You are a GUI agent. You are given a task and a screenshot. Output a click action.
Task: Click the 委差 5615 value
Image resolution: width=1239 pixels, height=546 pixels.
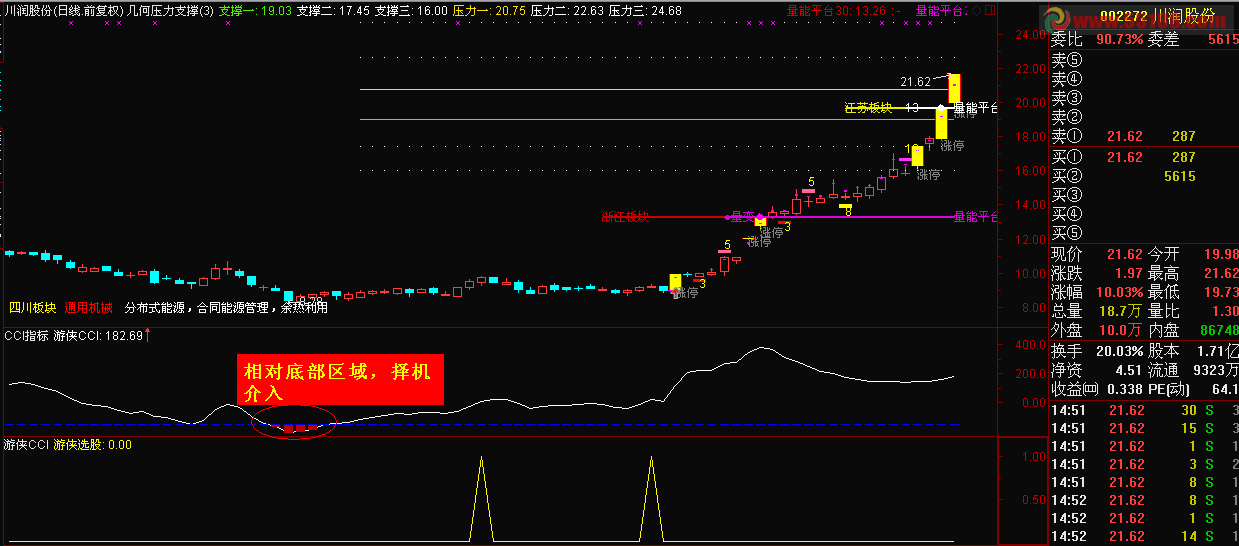point(1222,40)
